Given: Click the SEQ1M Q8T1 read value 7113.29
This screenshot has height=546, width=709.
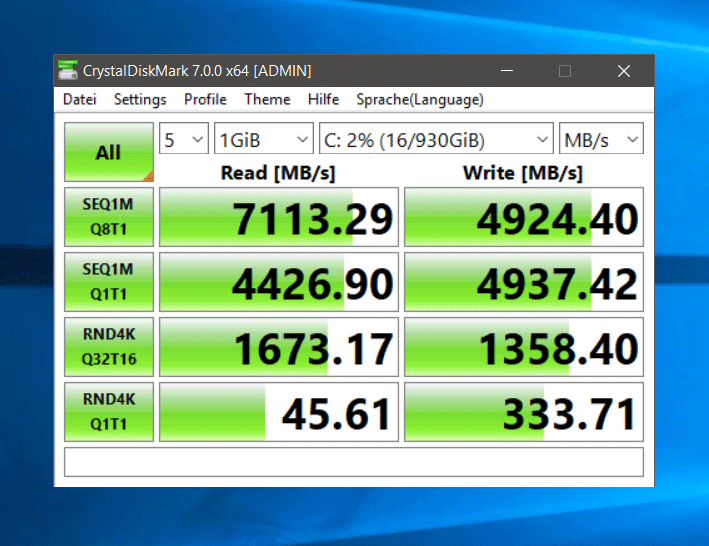Looking at the screenshot, I should [279, 217].
